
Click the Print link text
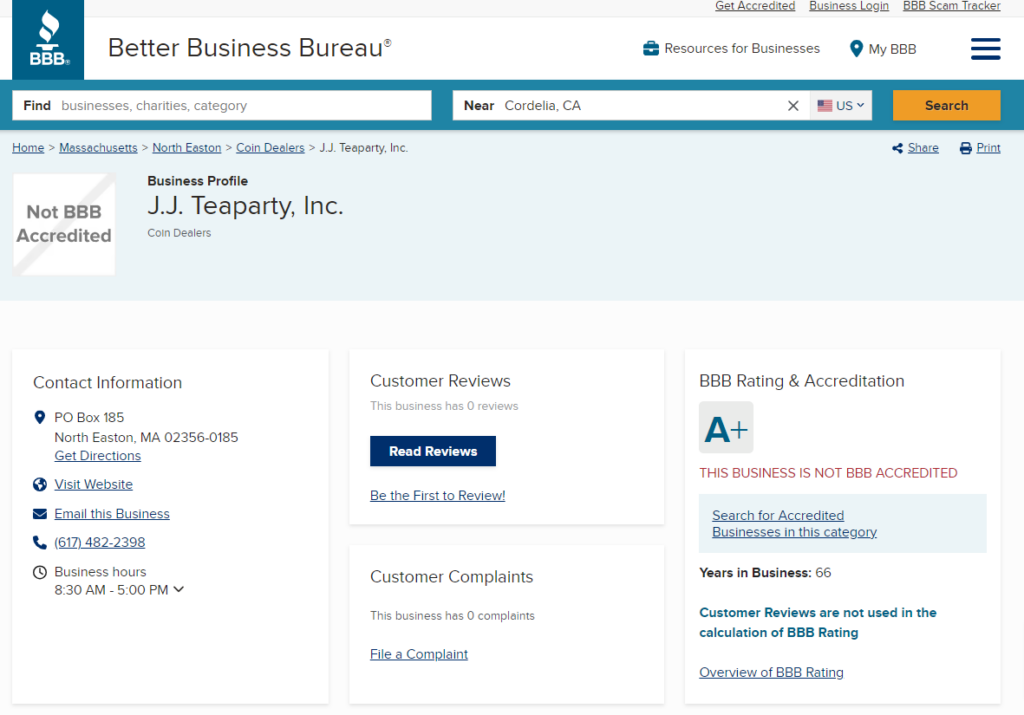pos(988,148)
